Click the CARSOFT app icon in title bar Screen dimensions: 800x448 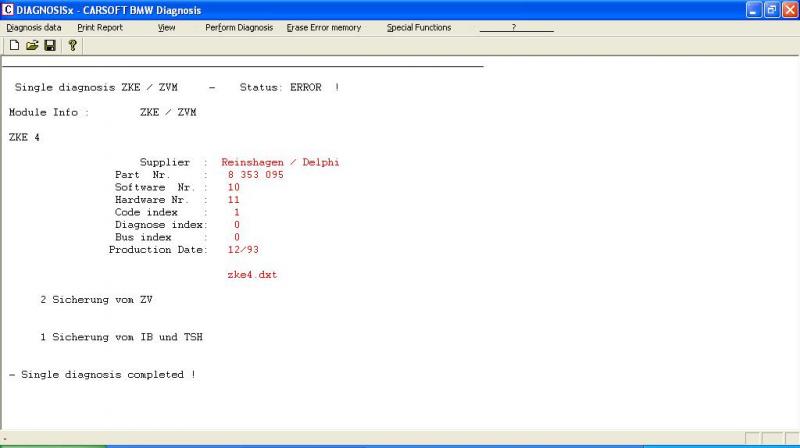pyautogui.click(x=8, y=9)
